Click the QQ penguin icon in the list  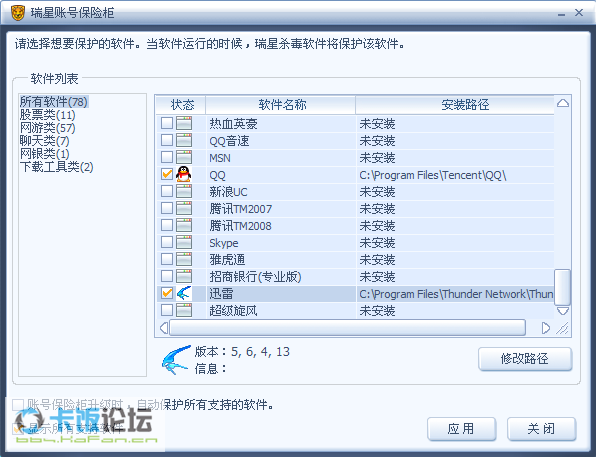184,174
